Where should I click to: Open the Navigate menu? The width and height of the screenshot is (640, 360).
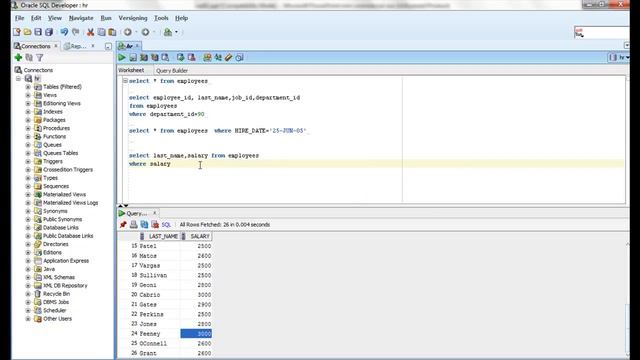81,18
